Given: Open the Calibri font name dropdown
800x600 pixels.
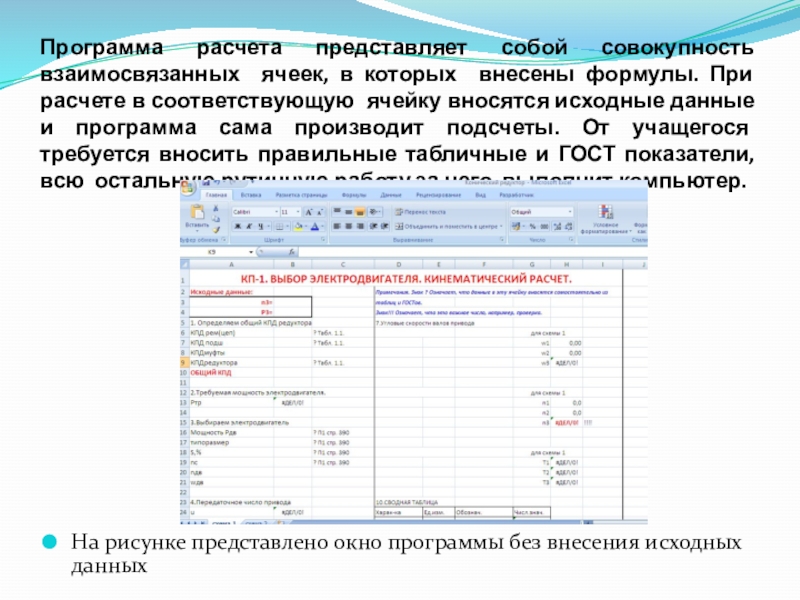Looking at the screenshot, I should pos(277,212).
